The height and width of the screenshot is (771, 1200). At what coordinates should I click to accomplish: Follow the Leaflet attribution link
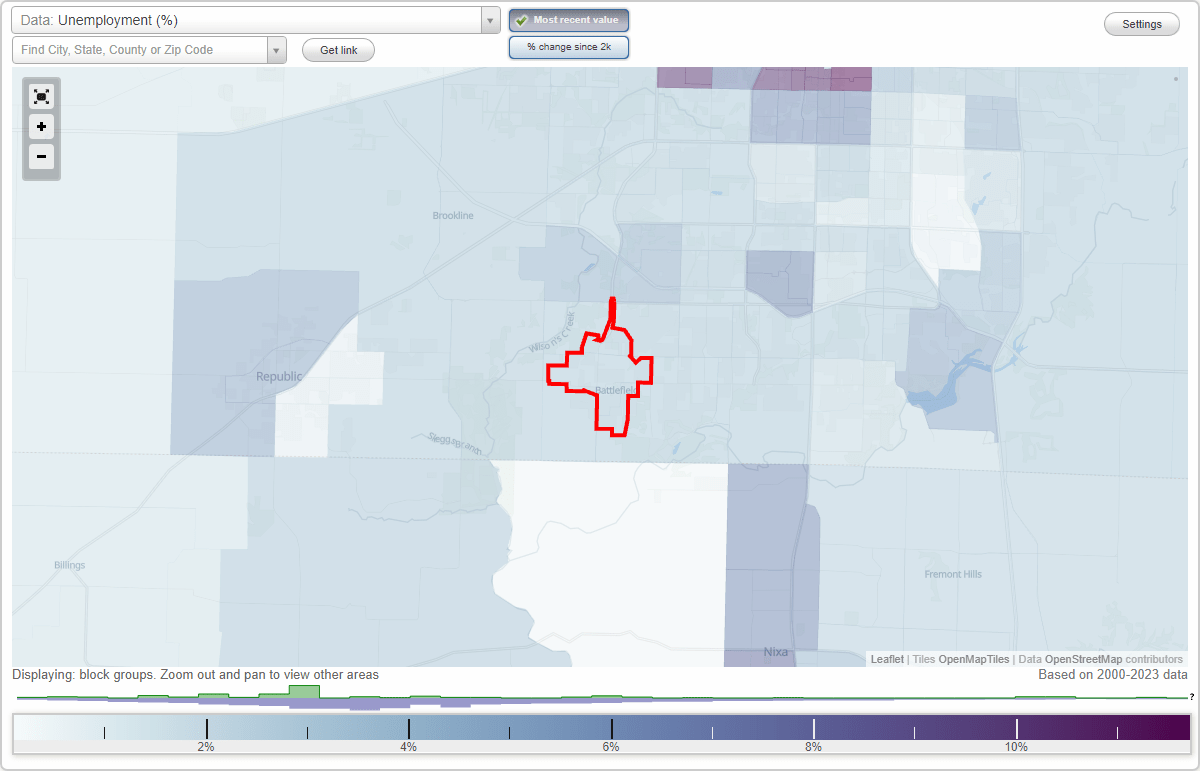point(886,659)
